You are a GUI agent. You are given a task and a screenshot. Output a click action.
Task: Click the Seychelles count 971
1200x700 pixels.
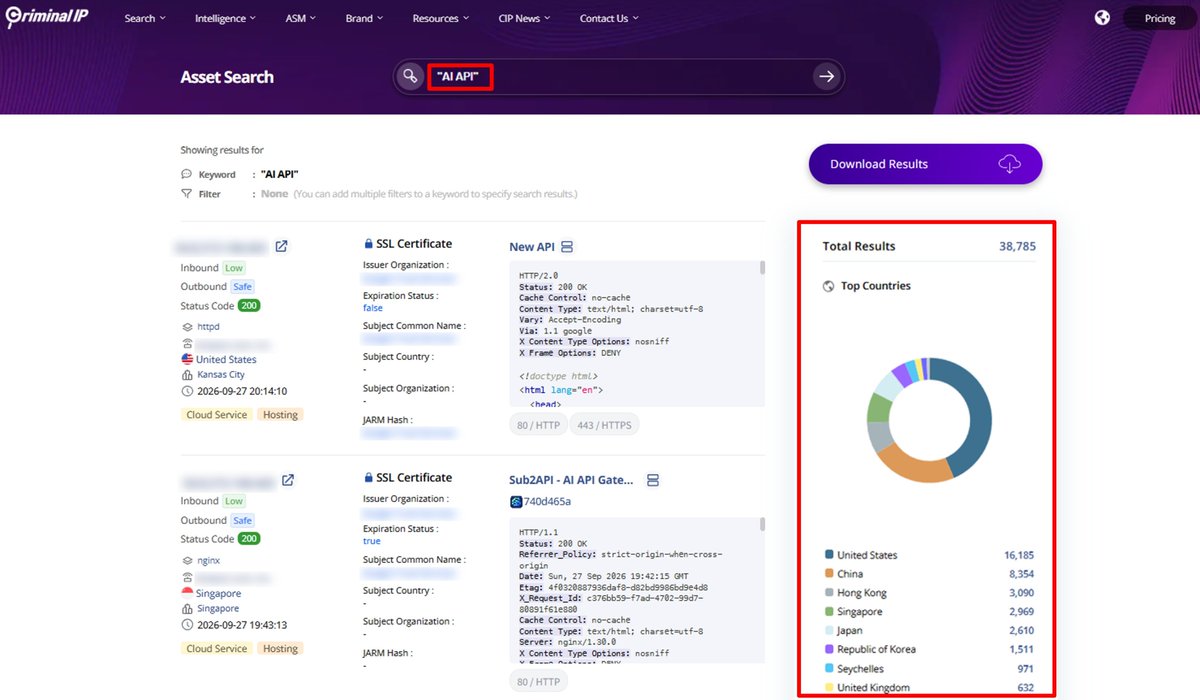point(1024,668)
